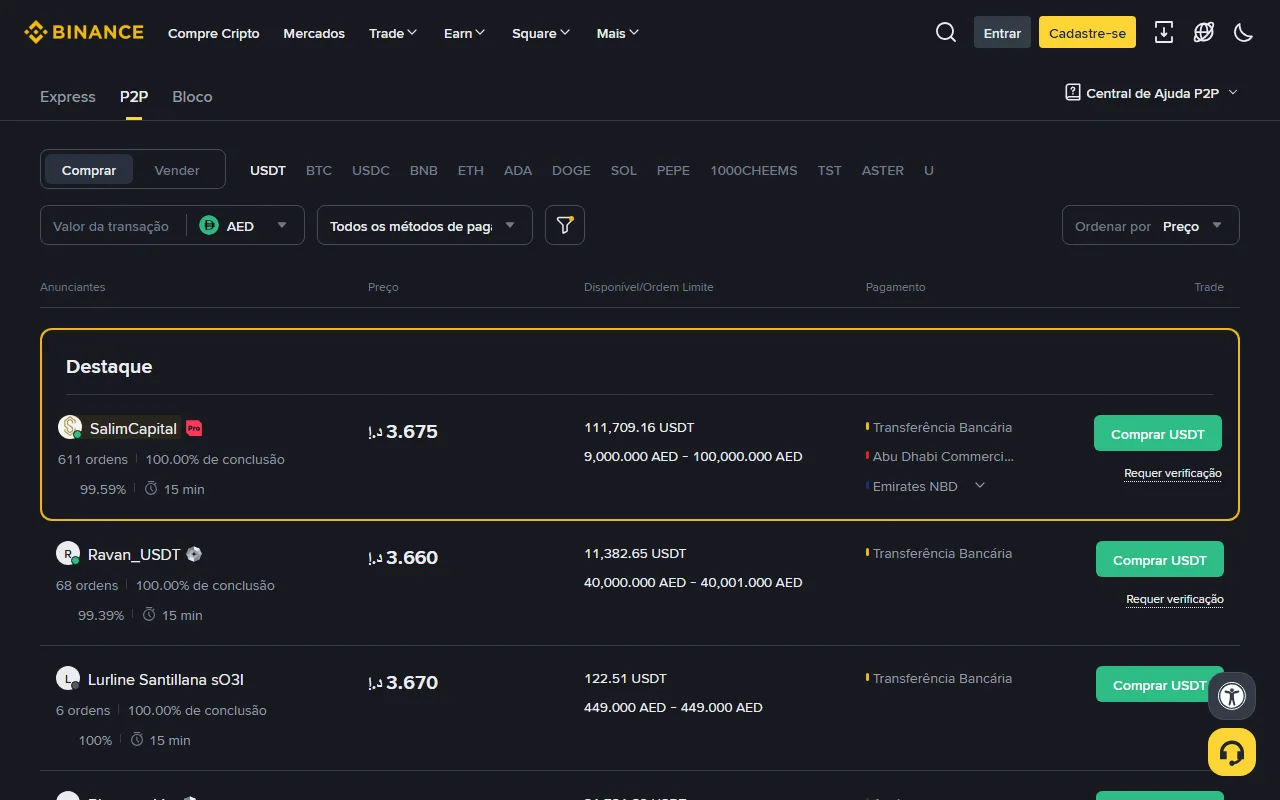Open Mercados menu item
1280x800 pixels.
click(314, 33)
